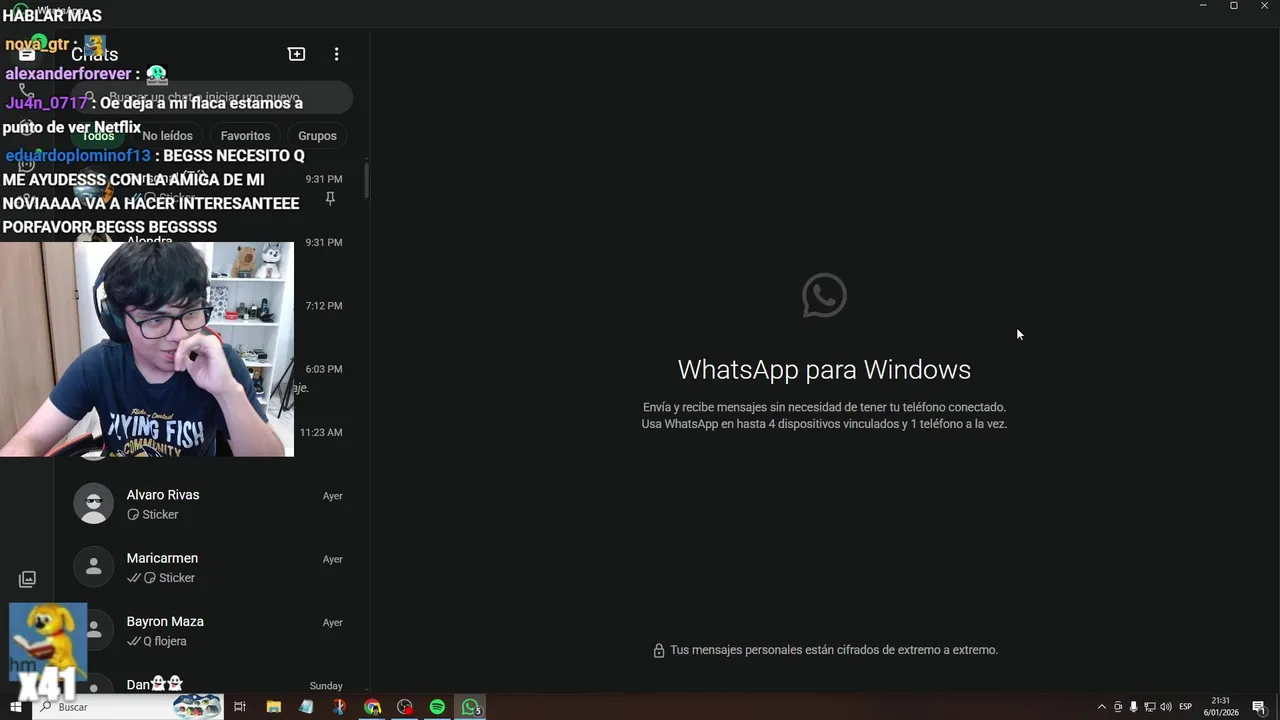Open OBS Studio from taskbar
This screenshot has height=720, width=1280.
(405, 707)
